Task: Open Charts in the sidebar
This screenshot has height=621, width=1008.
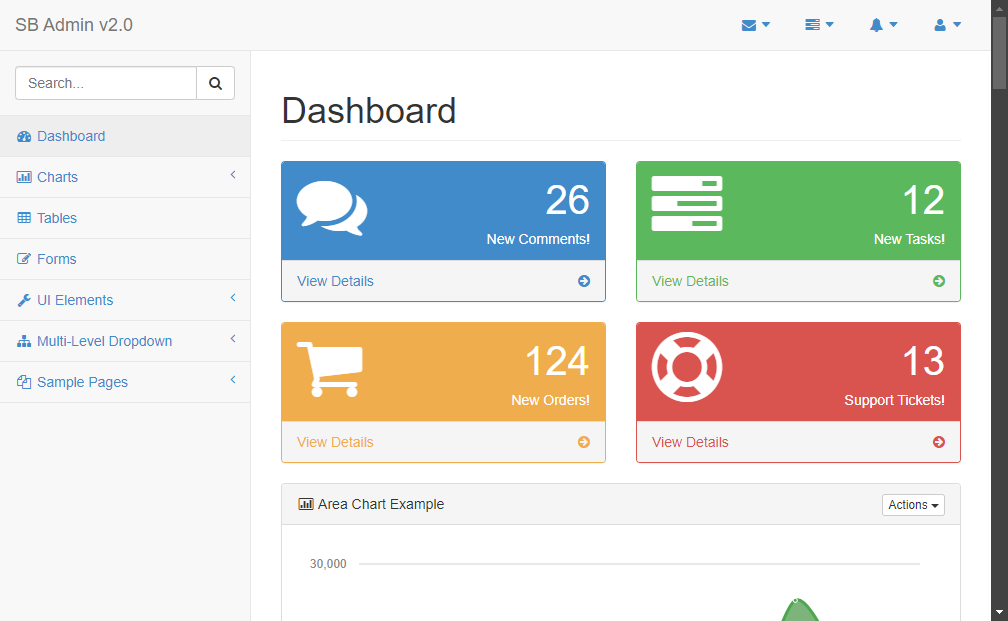Action: click(125, 177)
